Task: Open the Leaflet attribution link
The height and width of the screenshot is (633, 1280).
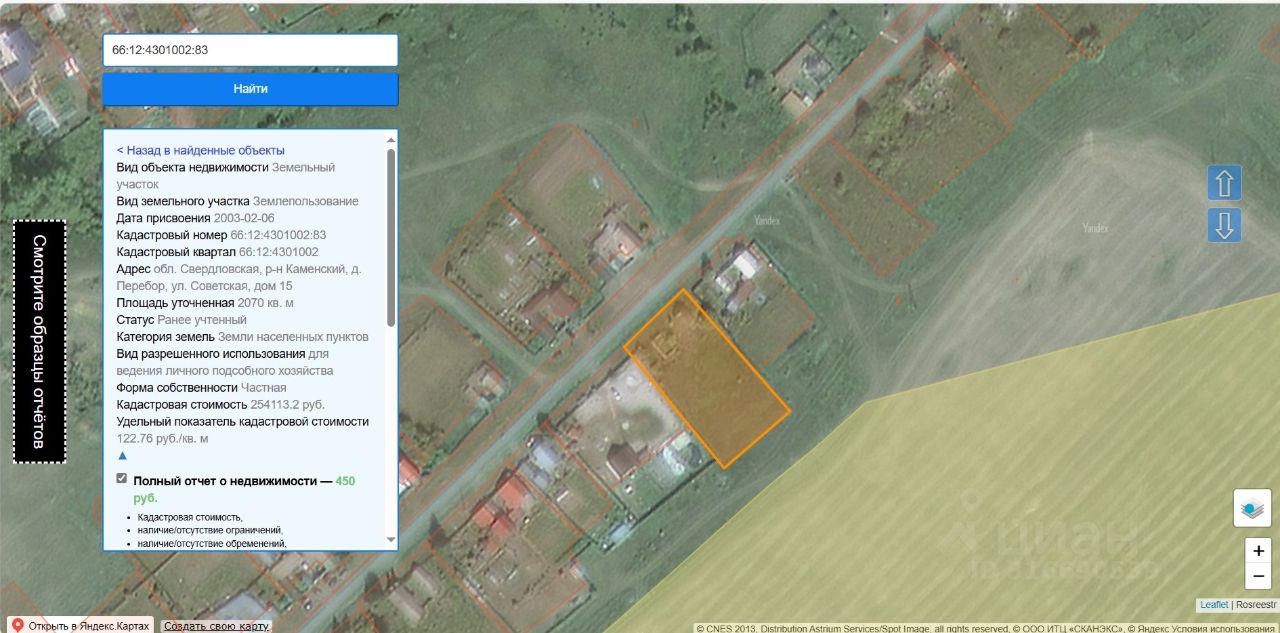Action: (x=1214, y=605)
